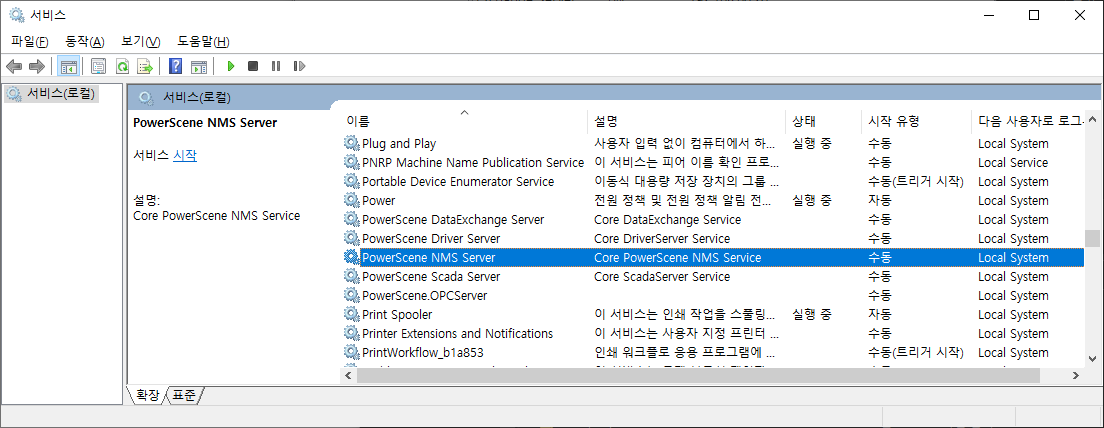This screenshot has height=428, width=1104.
Task: Select PowerScene.OPCServer name
Action: [x=425, y=296]
